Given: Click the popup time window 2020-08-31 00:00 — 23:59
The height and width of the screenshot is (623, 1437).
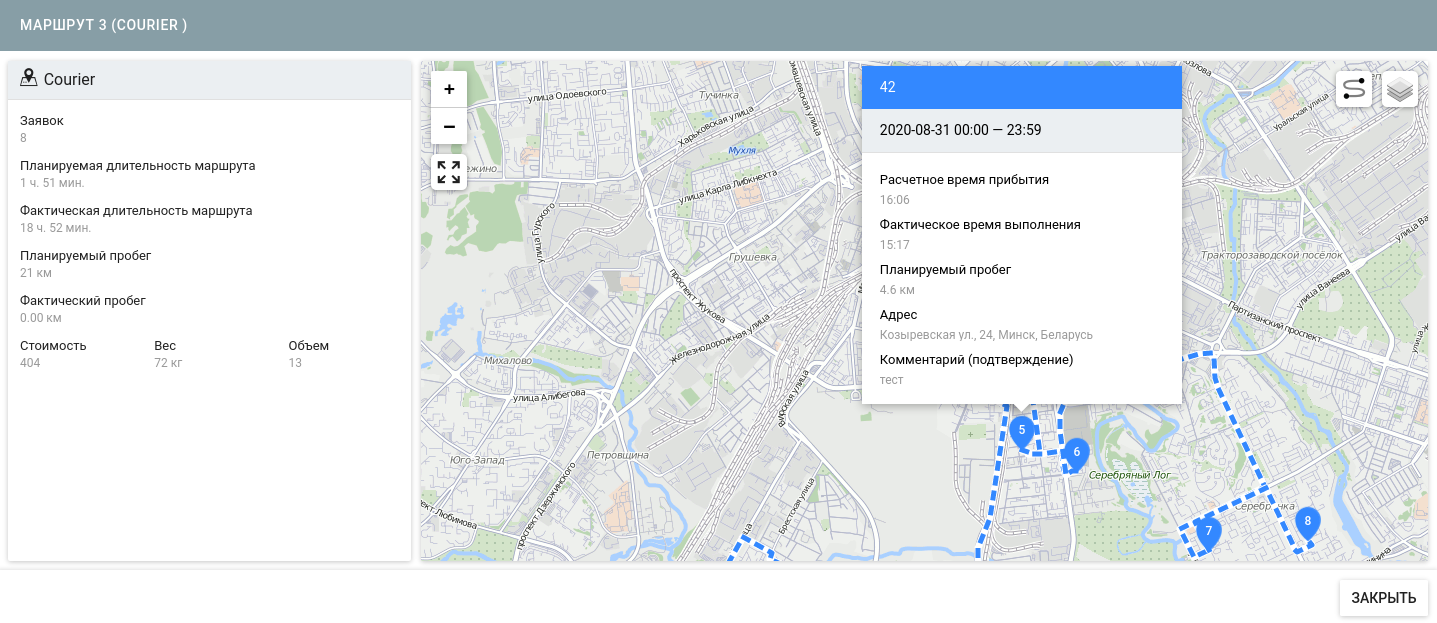Looking at the screenshot, I should point(960,130).
